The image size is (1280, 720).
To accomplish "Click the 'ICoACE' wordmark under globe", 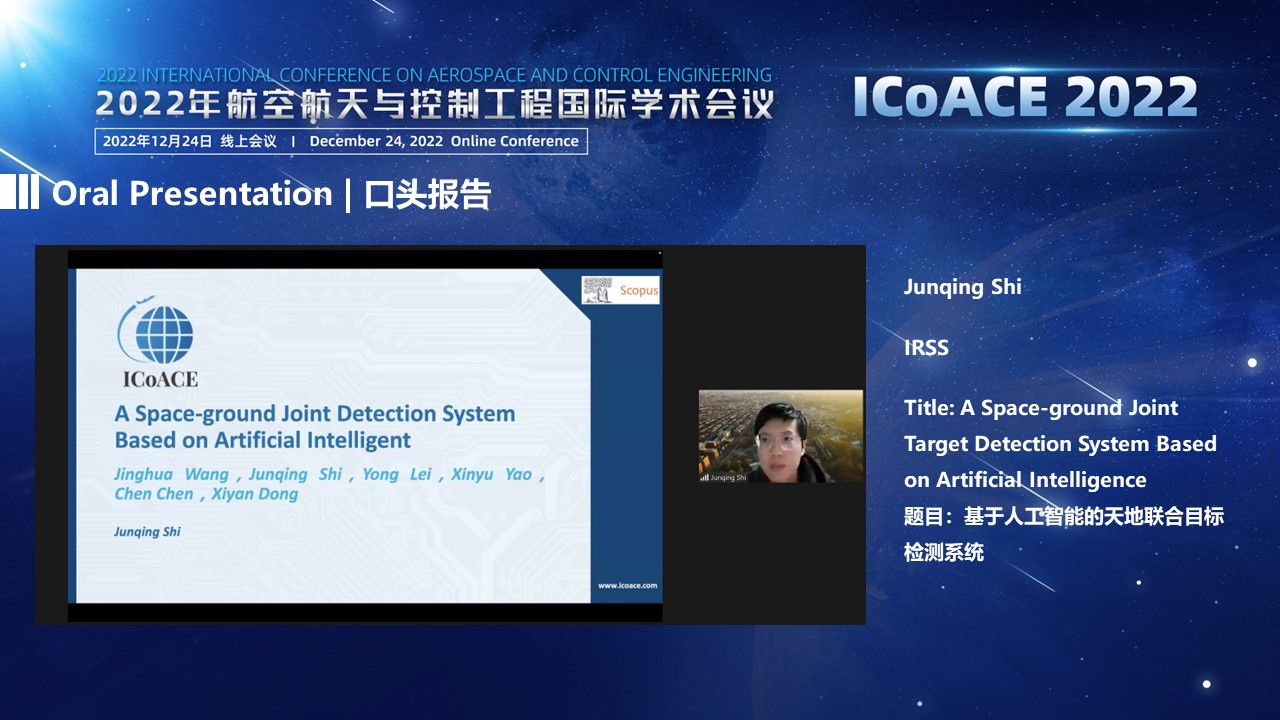I will (160, 379).
